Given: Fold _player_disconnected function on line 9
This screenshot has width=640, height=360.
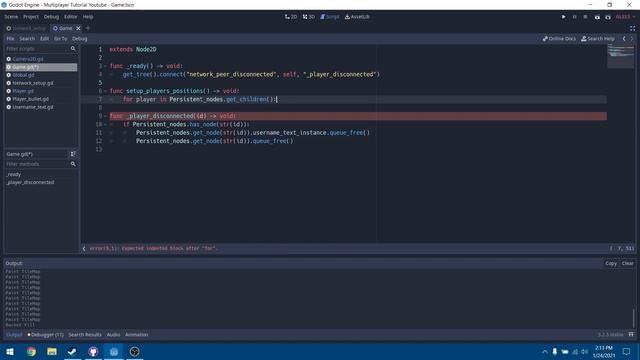Looking at the screenshot, I should coord(105,116).
